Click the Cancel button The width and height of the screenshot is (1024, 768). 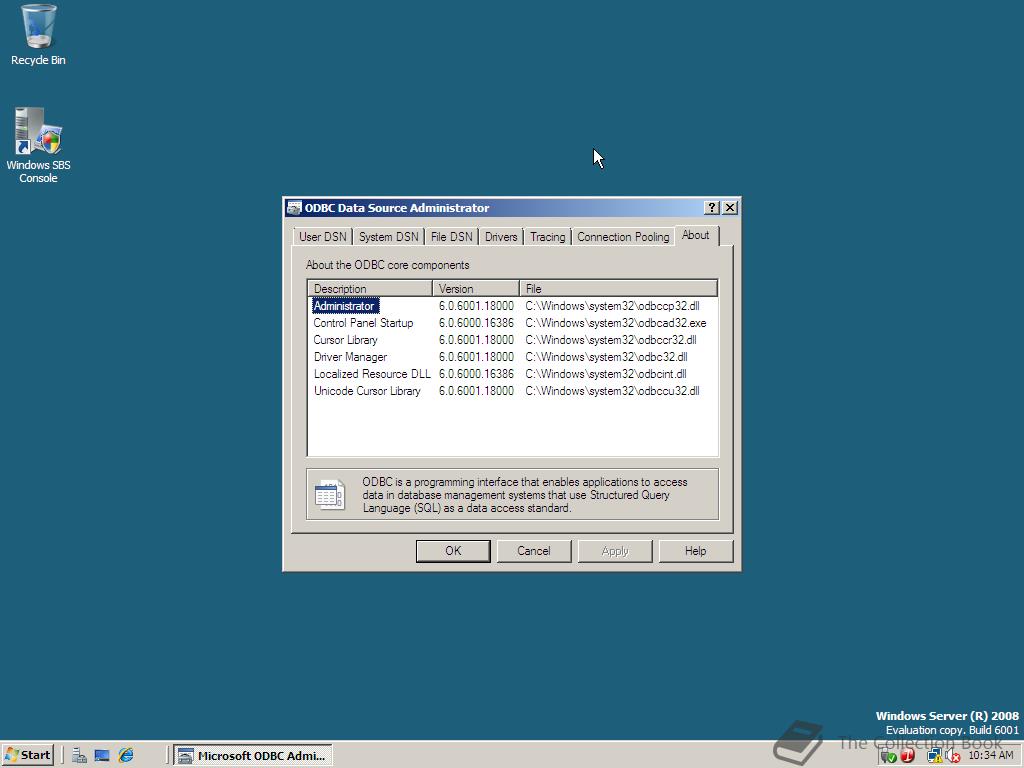click(x=534, y=551)
